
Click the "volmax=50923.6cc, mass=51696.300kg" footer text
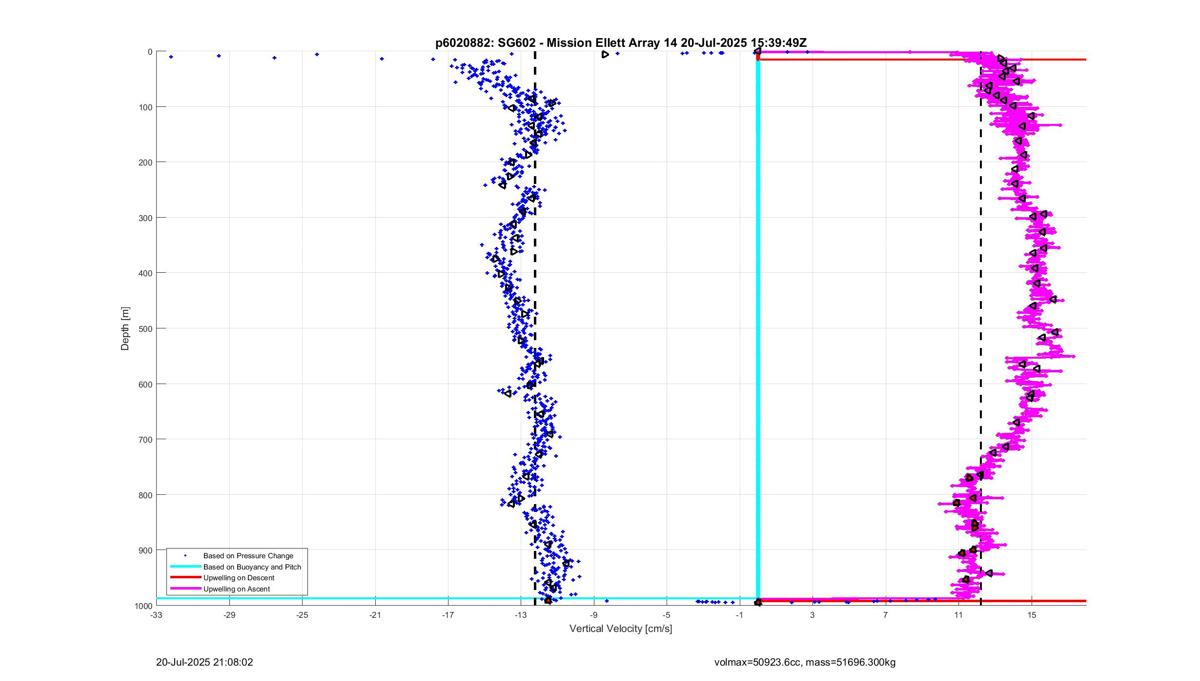click(805, 662)
